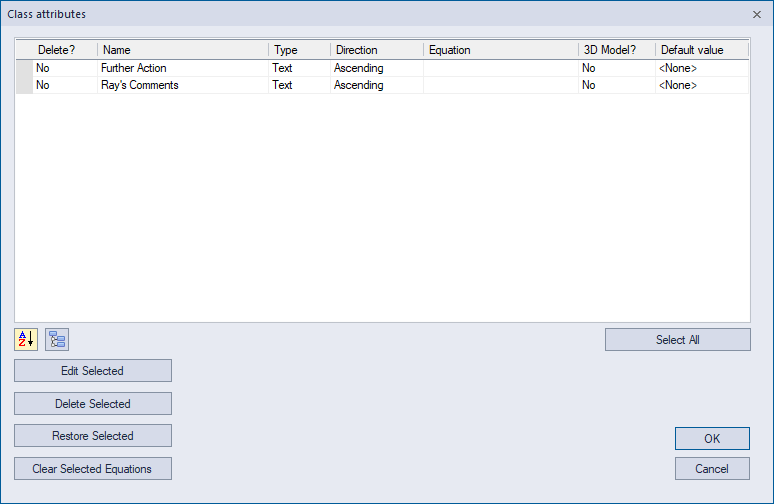Click Delete Selected button

click(x=93, y=404)
